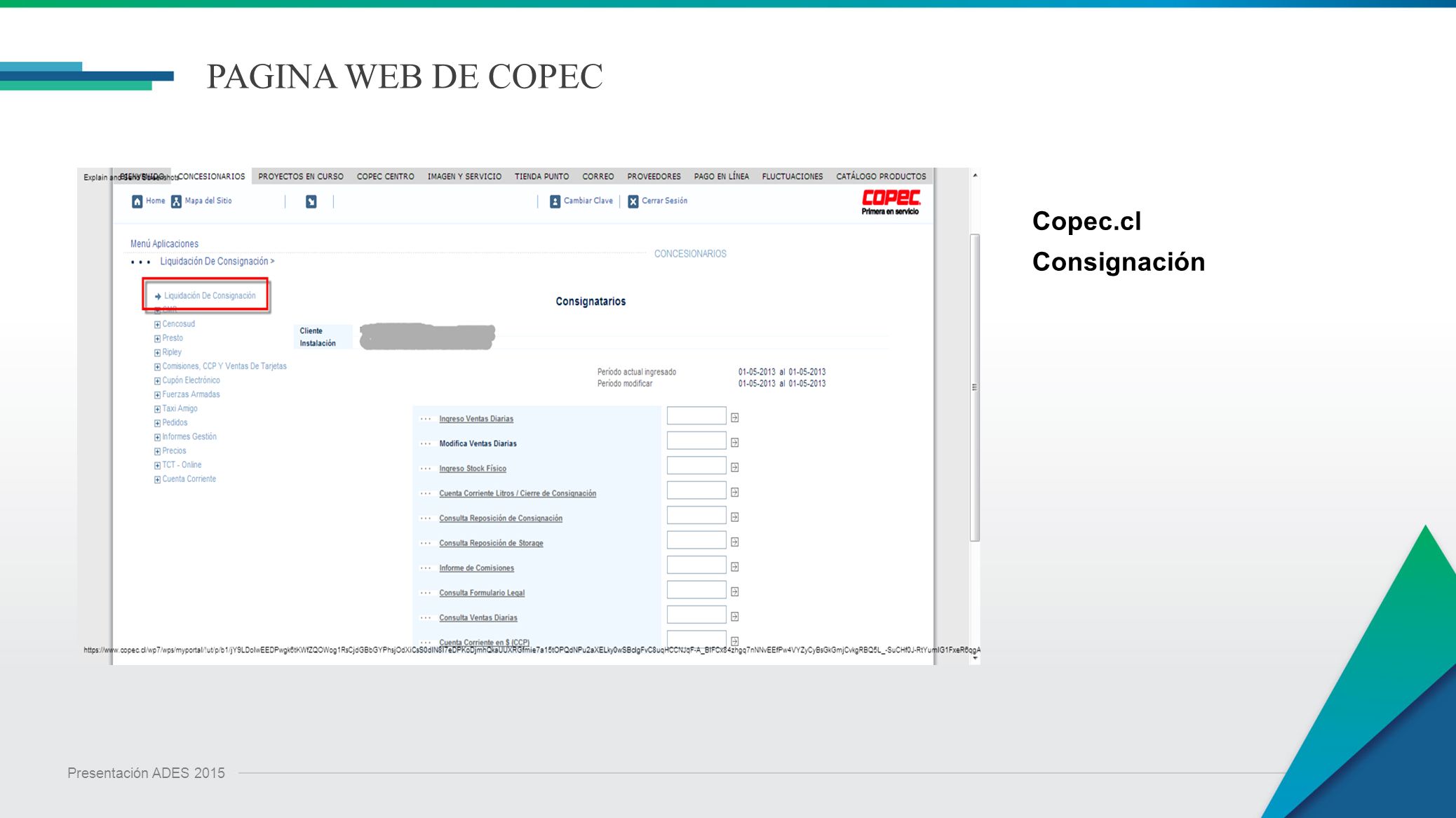1456x818 pixels.
Task: Click the Cambiar Clave link text
Action: point(588,201)
